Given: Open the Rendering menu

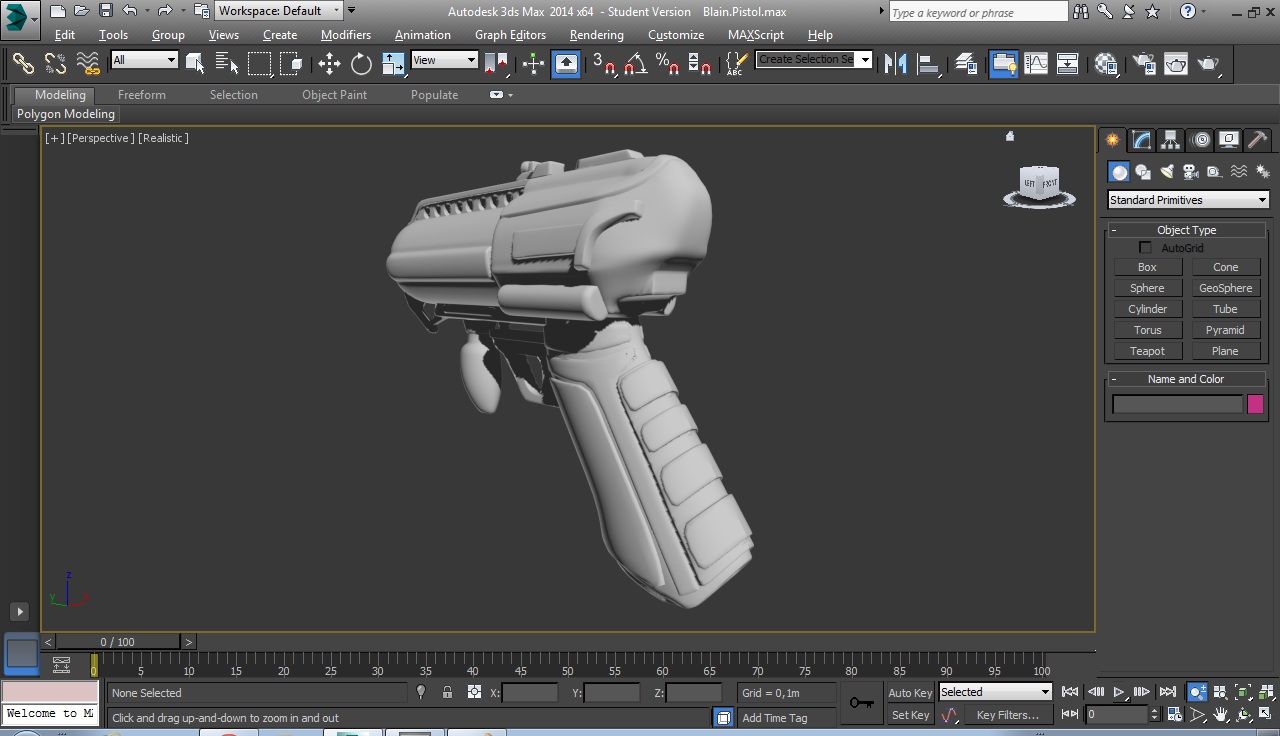Looking at the screenshot, I should tap(596, 34).
